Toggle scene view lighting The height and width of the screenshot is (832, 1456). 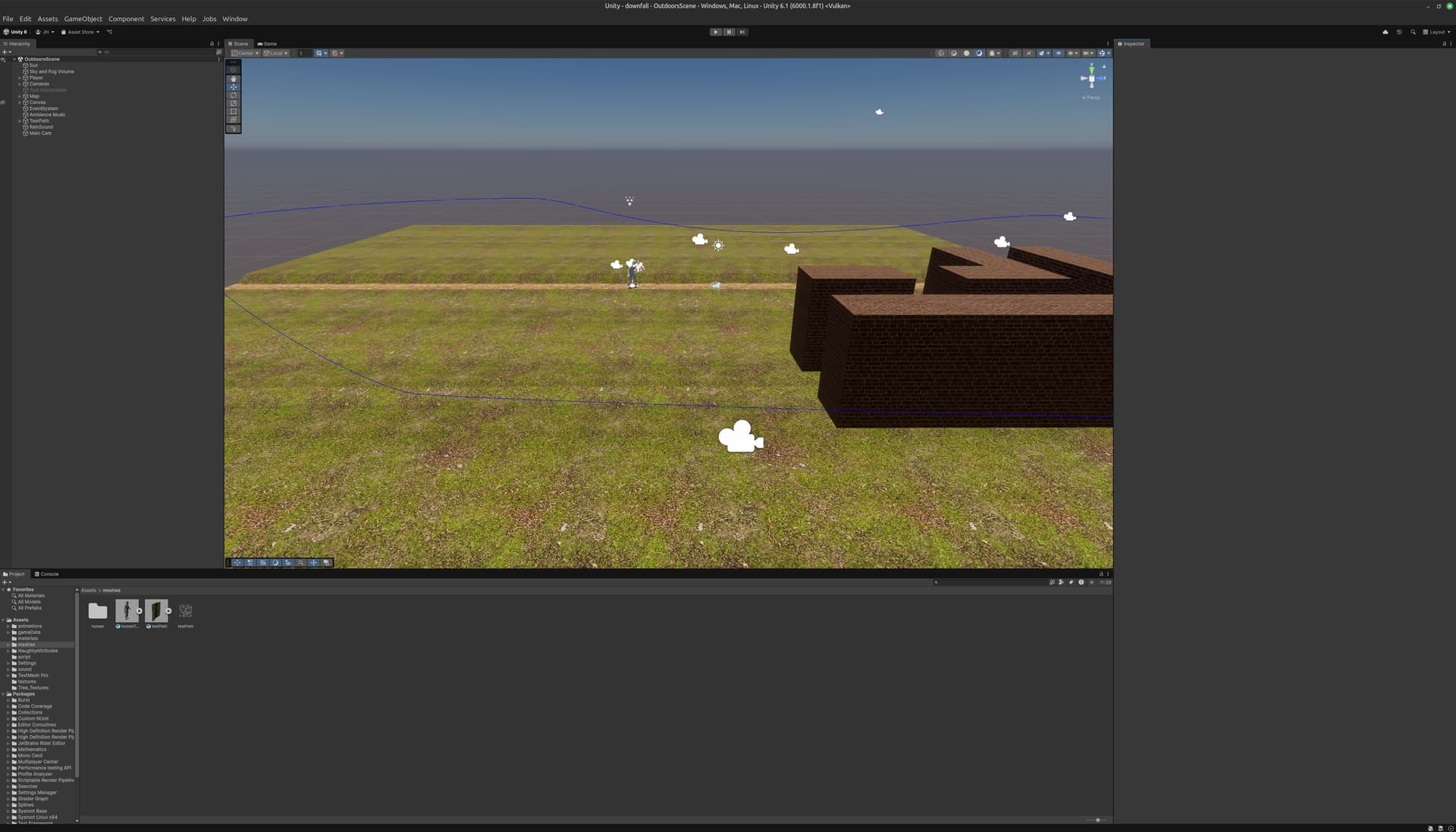[x=967, y=53]
